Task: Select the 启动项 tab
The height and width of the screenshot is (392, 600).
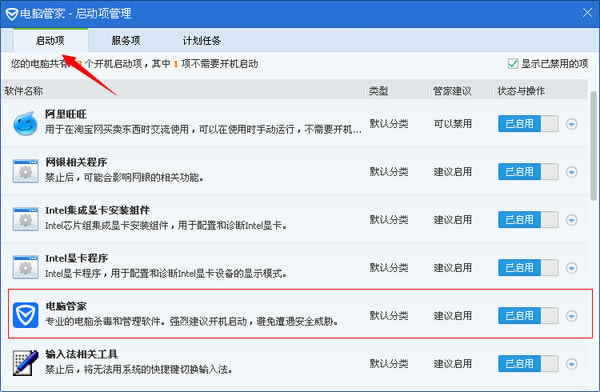Action: [x=51, y=40]
